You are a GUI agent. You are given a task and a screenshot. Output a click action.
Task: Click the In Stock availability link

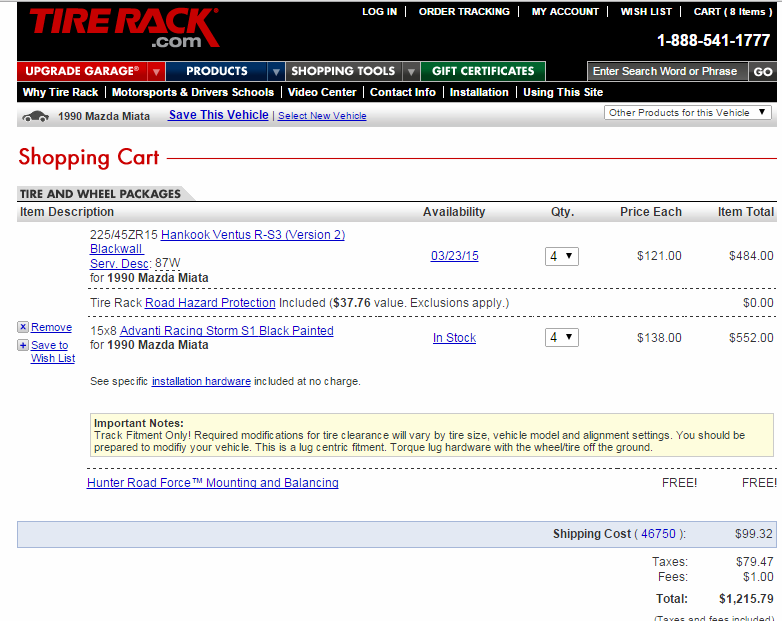[x=454, y=338]
